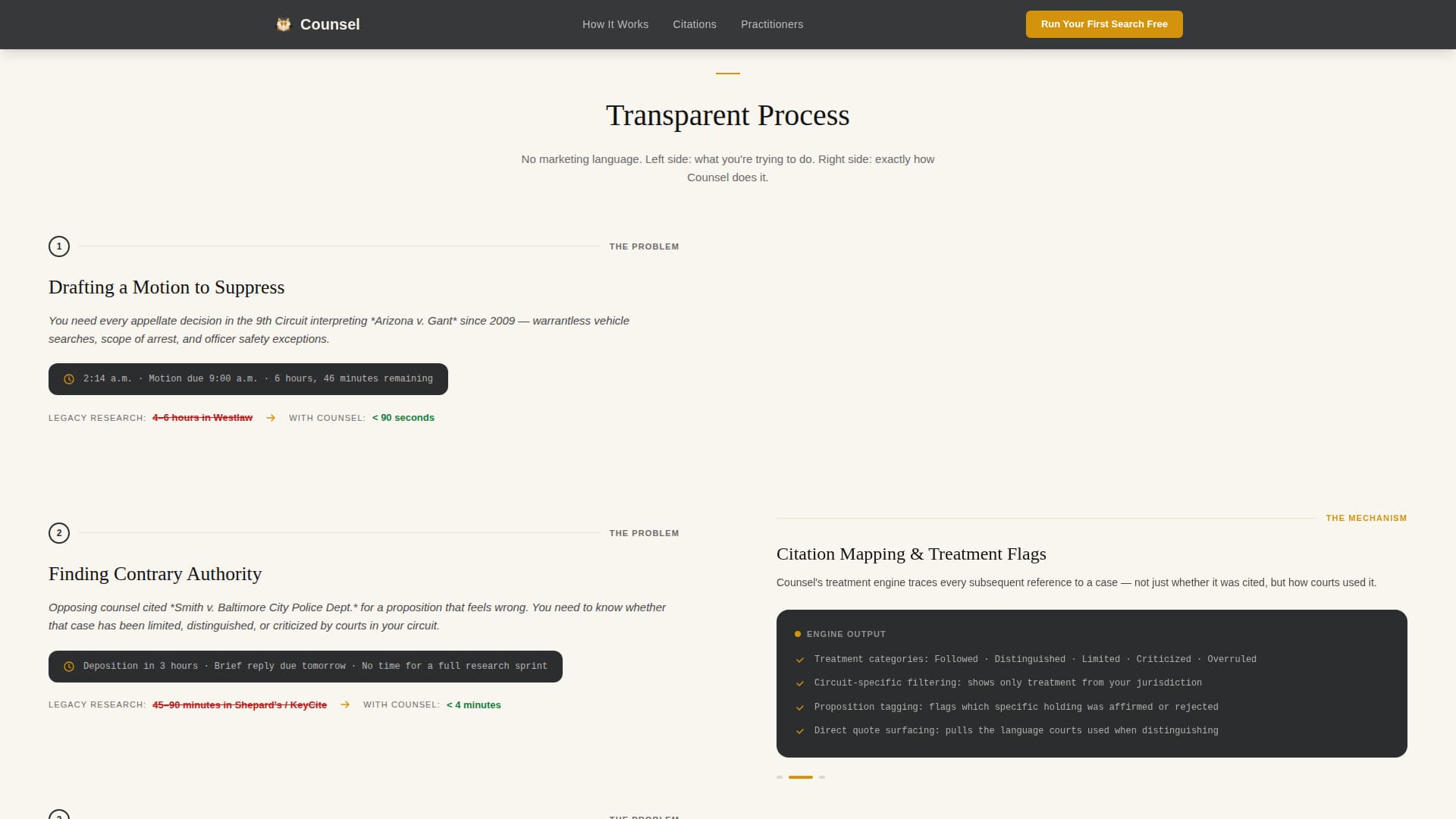This screenshot has height=819, width=1456.
Task: Click the first carousel dot
Action: [779, 777]
